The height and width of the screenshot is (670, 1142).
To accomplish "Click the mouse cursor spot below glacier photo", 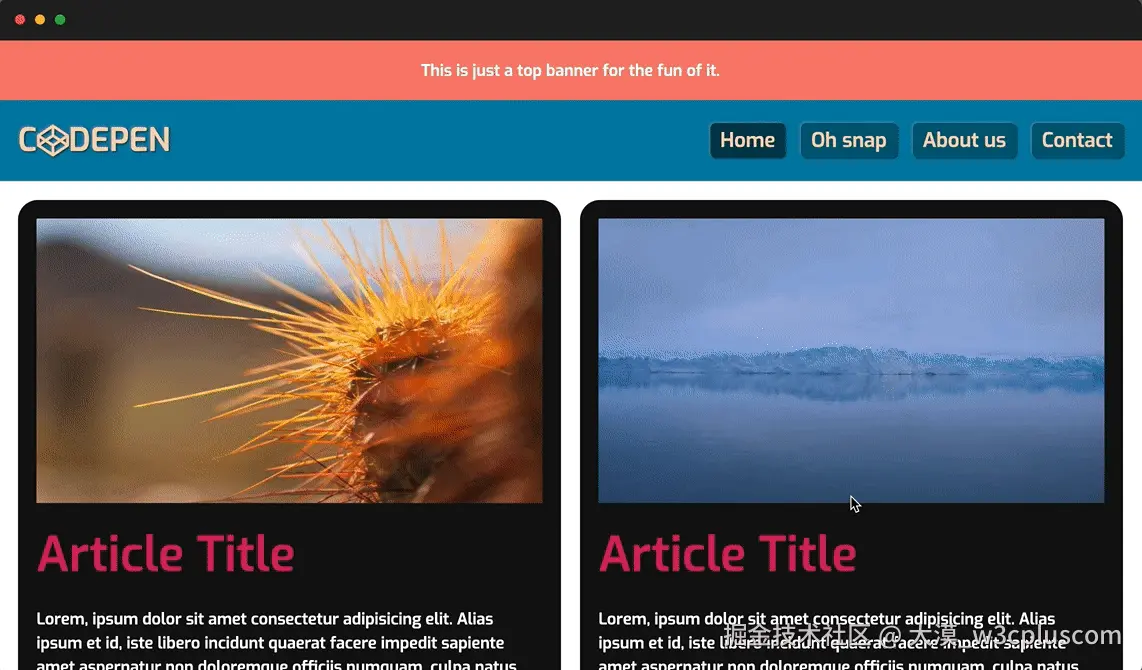I will click(x=854, y=503).
